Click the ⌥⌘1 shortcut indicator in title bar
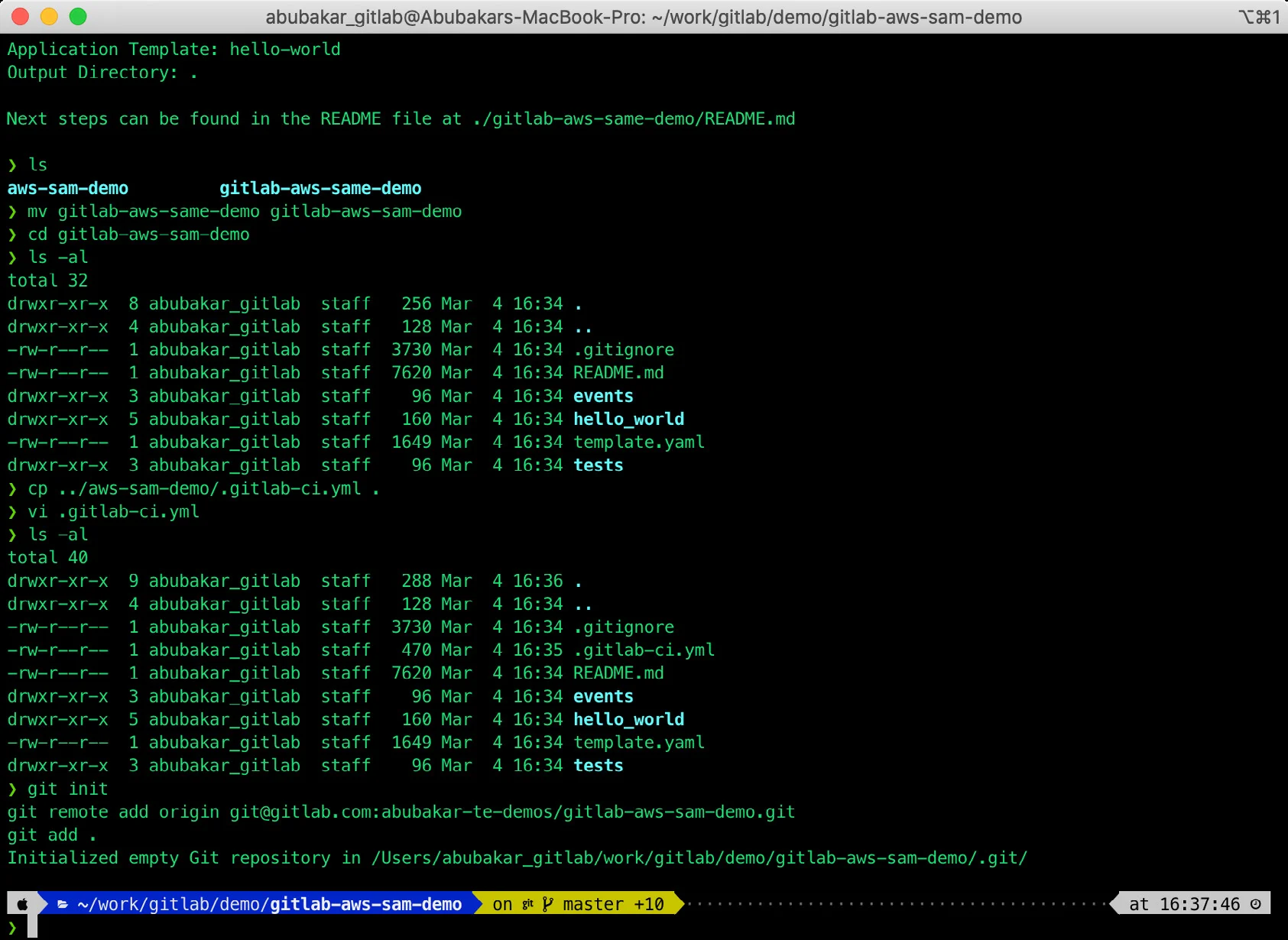 point(1258,17)
